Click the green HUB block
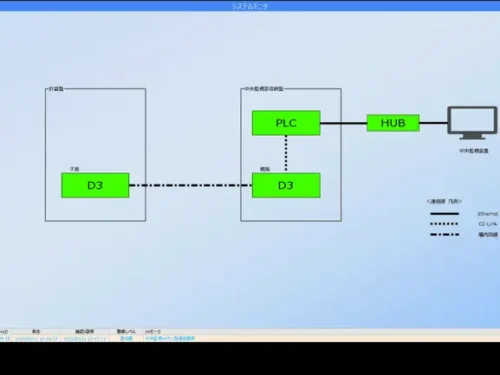The height and width of the screenshot is (375, 500). tap(393, 123)
